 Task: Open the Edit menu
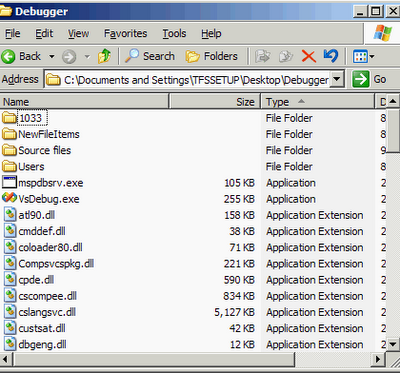click(x=44, y=34)
